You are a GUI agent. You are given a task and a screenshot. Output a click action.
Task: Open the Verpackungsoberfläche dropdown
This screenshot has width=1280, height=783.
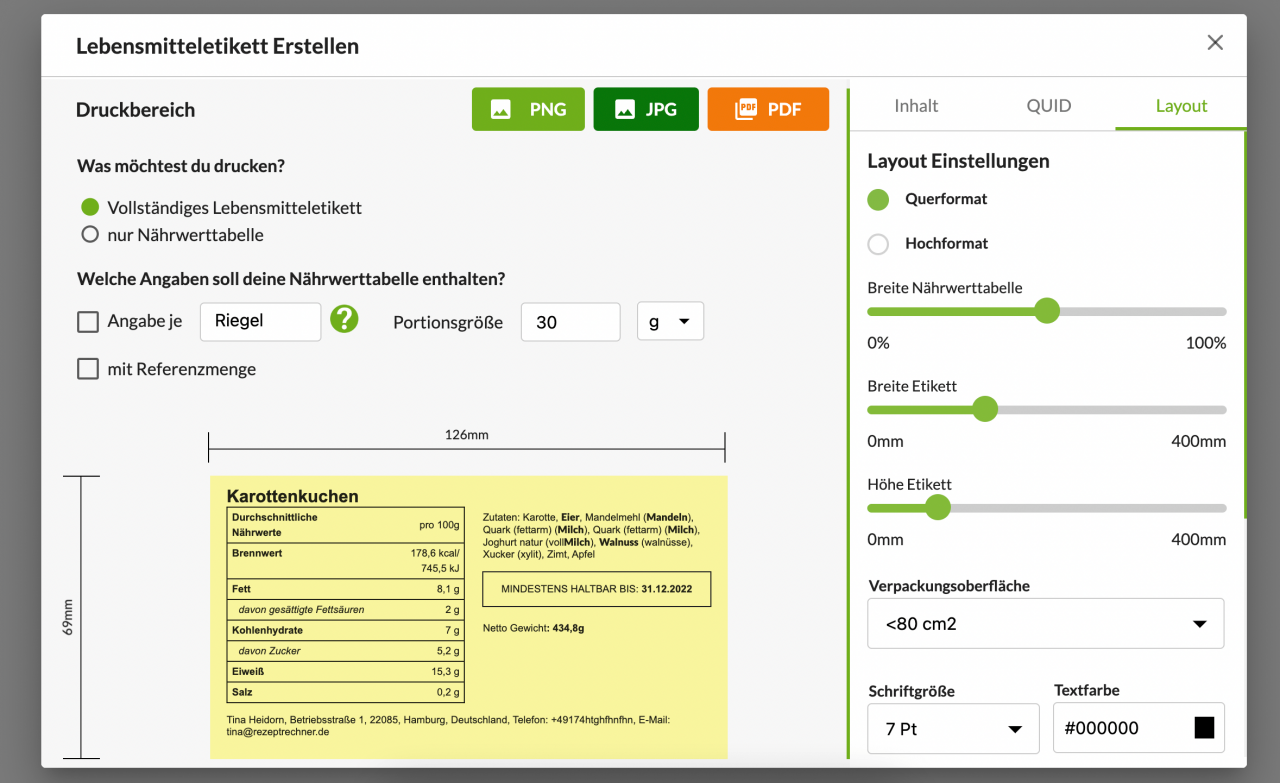(1045, 623)
